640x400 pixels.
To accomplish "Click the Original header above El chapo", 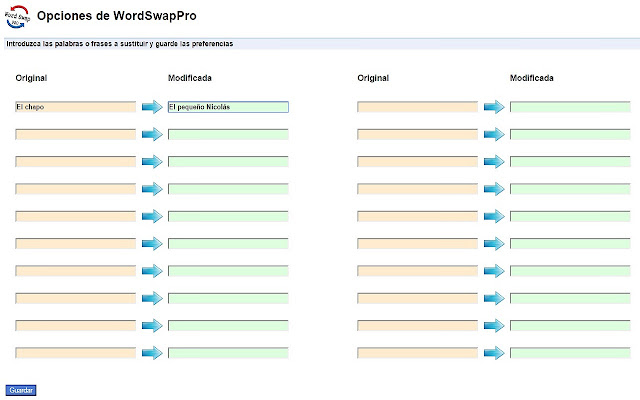I will coord(31,78).
